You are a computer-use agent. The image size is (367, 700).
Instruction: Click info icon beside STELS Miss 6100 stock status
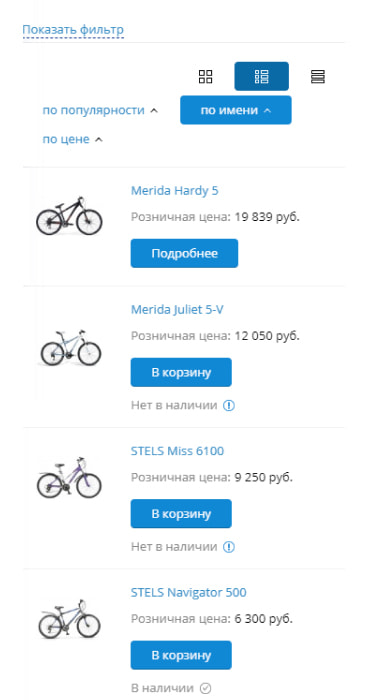click(229, 547)
